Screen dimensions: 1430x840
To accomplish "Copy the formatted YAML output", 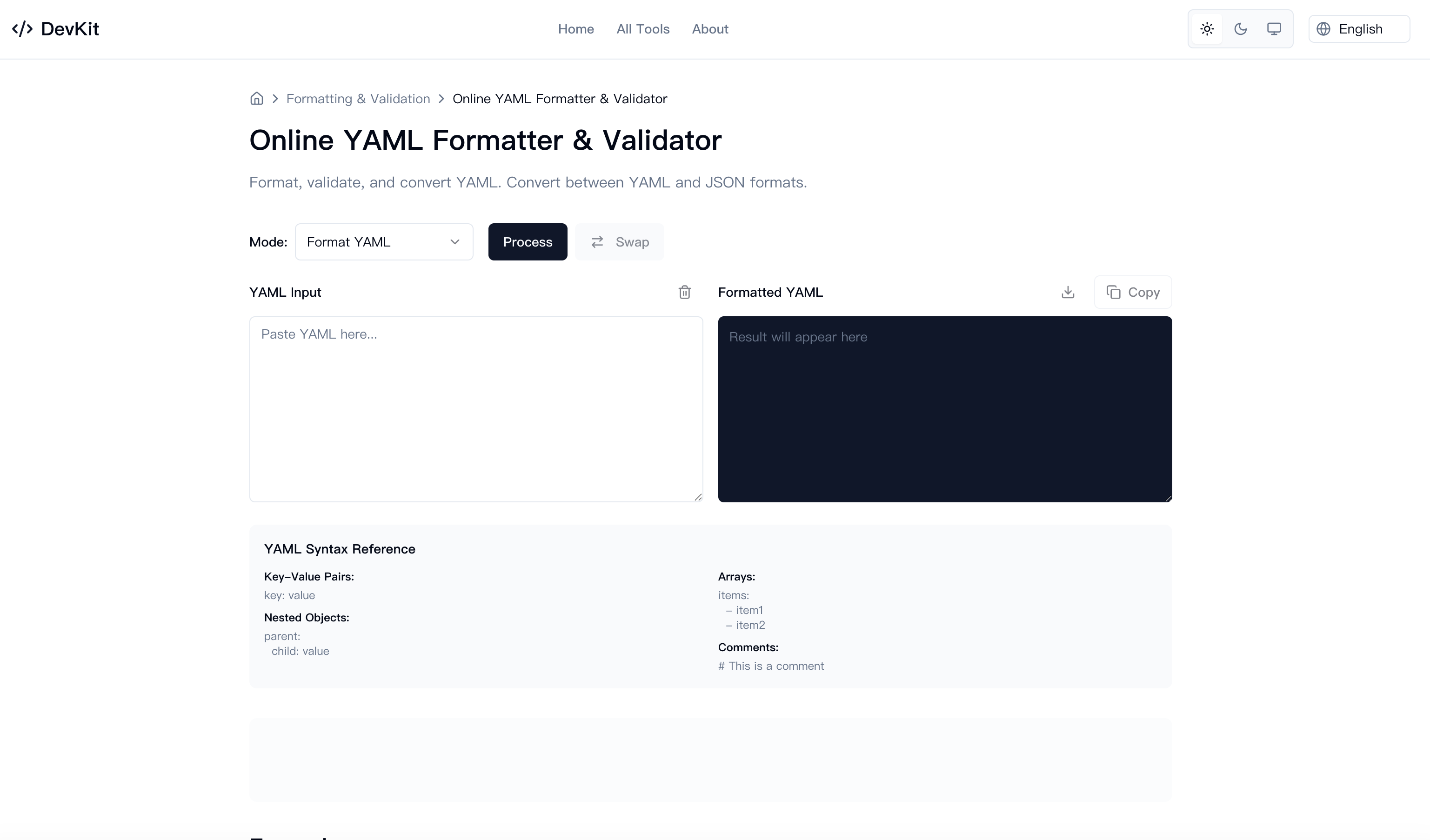I will 1132,292.
